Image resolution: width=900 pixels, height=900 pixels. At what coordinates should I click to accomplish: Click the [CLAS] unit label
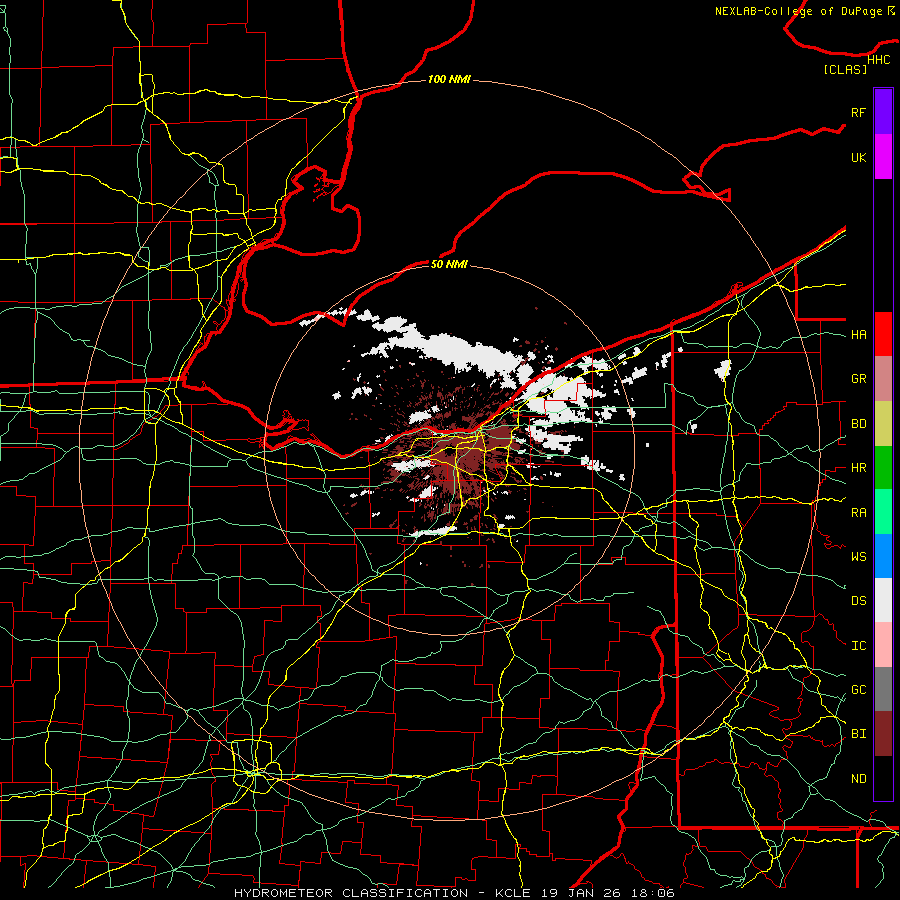(845, 69)
